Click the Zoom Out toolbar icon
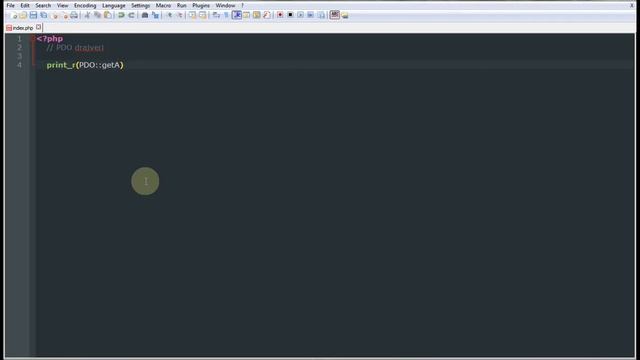640x360 pixels. (179, 16)
